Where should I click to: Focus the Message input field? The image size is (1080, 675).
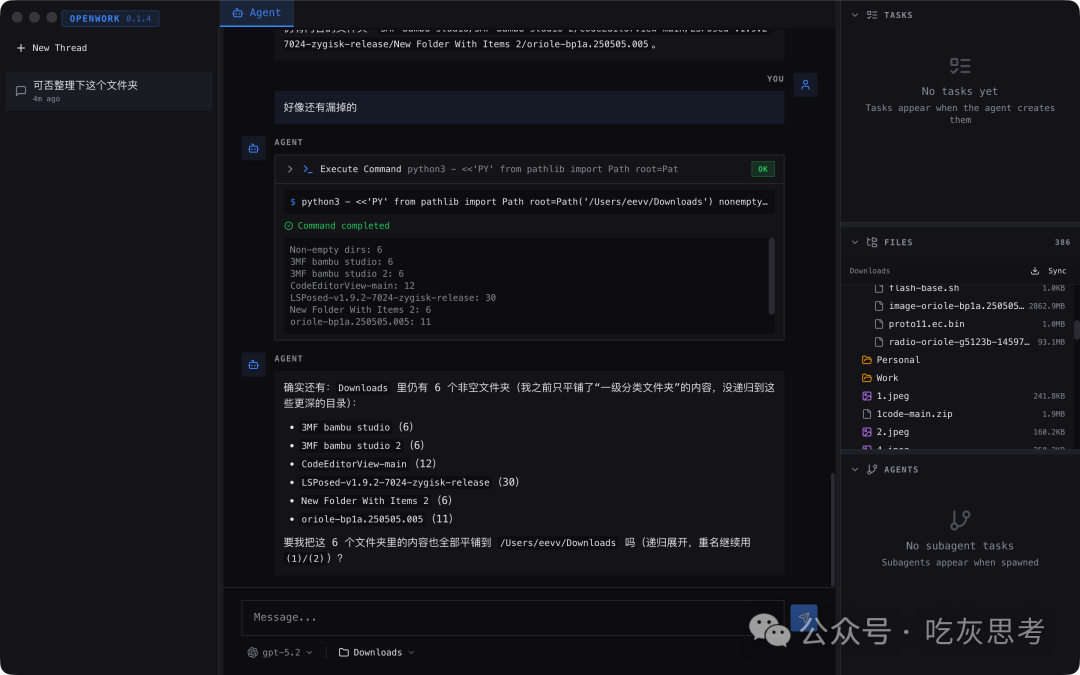[512, 617]
